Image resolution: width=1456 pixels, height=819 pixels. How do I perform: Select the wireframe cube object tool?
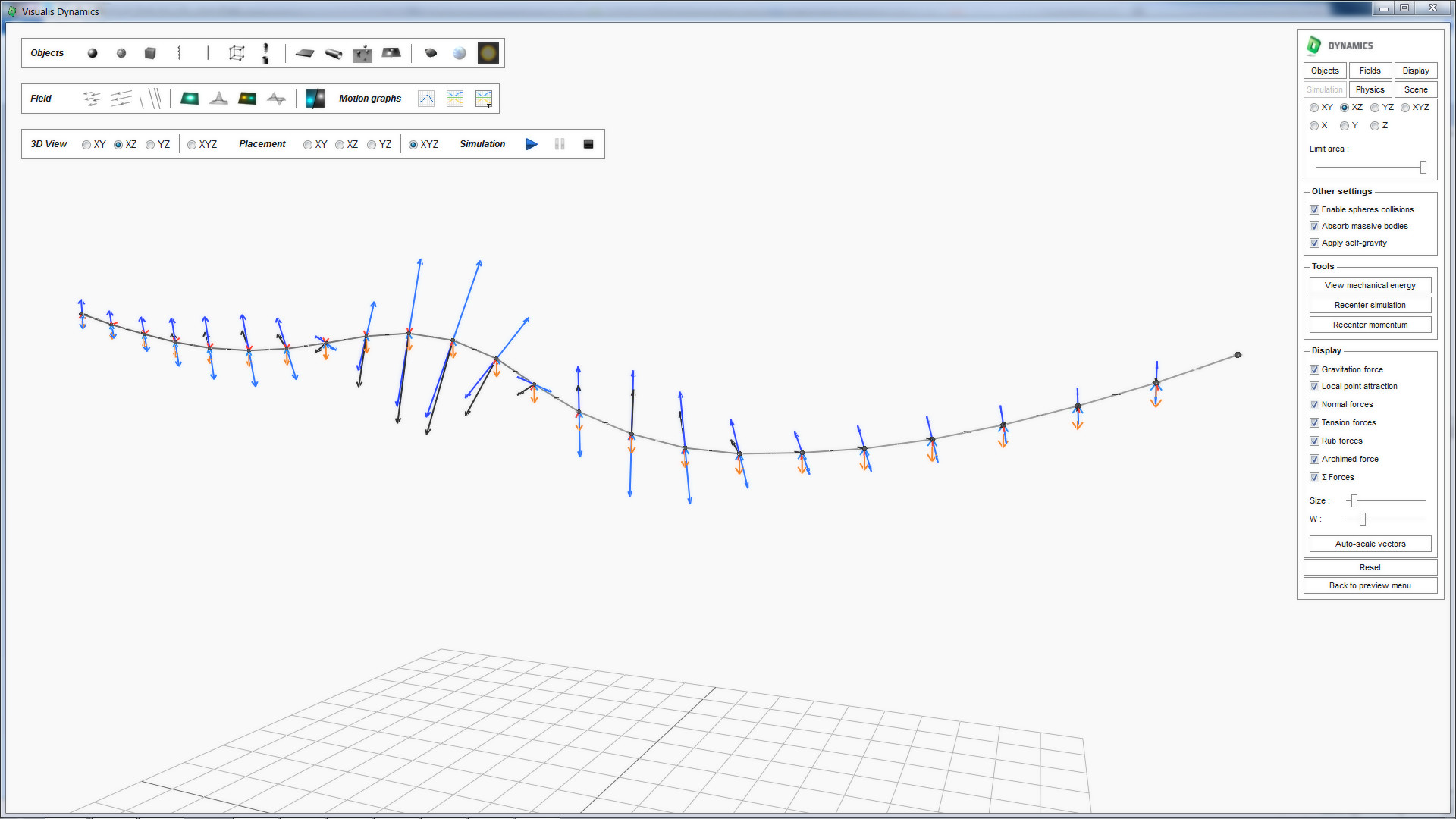tap(236, 53)
